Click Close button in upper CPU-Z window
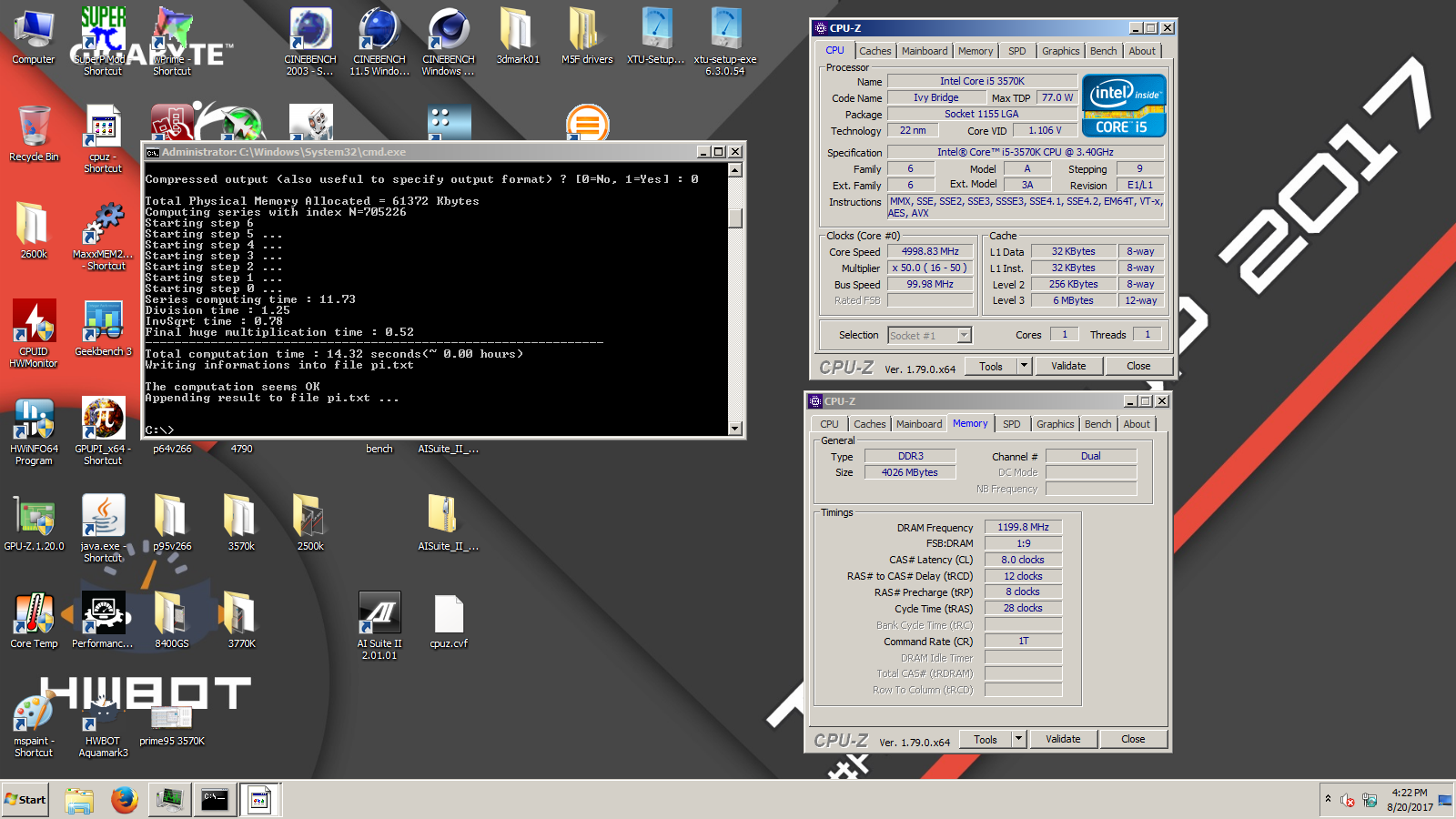This screenshot has height=819, width=1456. [x=1138, y=366]
